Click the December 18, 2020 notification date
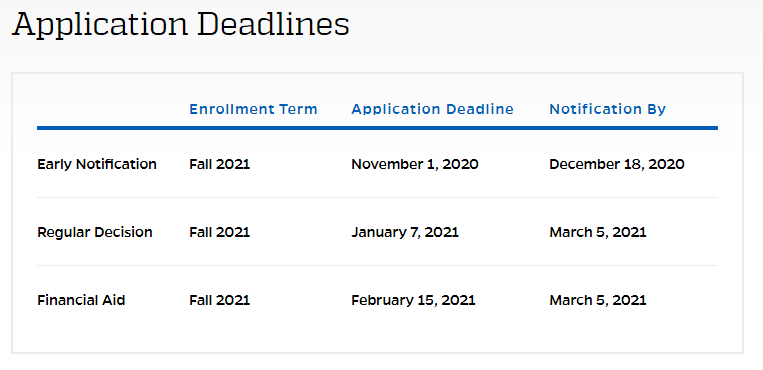 [x=617, y=165]
